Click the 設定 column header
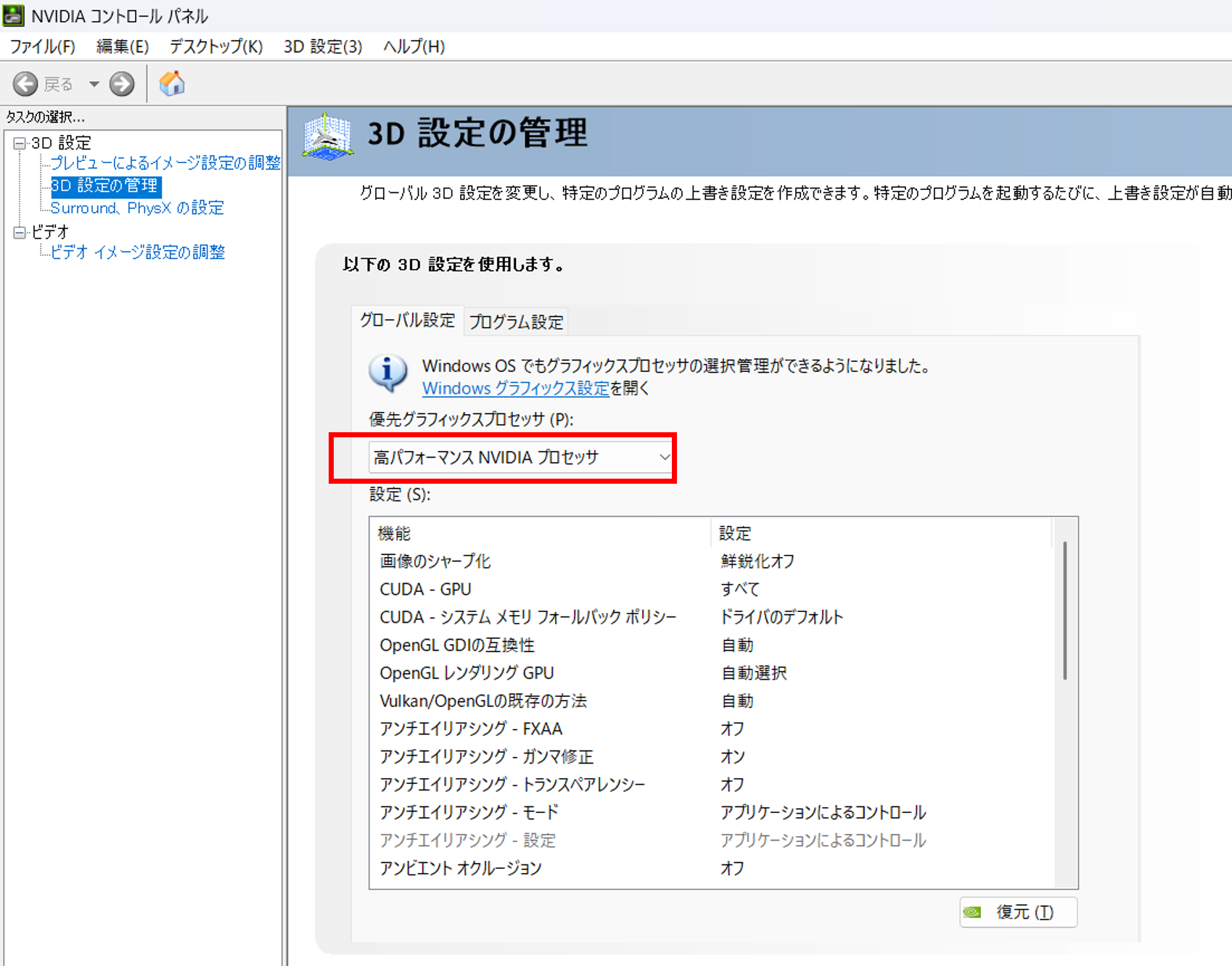Image resolution: width=1232 pixels, height=966 pixels. [881, 533]
